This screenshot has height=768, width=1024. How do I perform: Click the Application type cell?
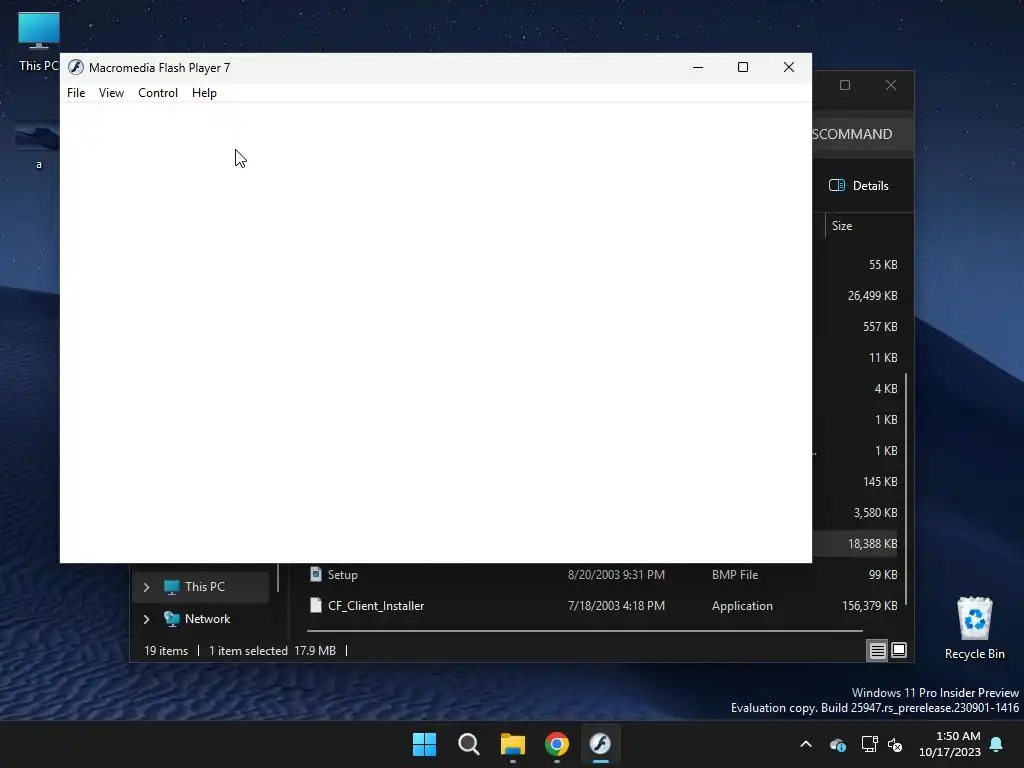click(742, 605)
